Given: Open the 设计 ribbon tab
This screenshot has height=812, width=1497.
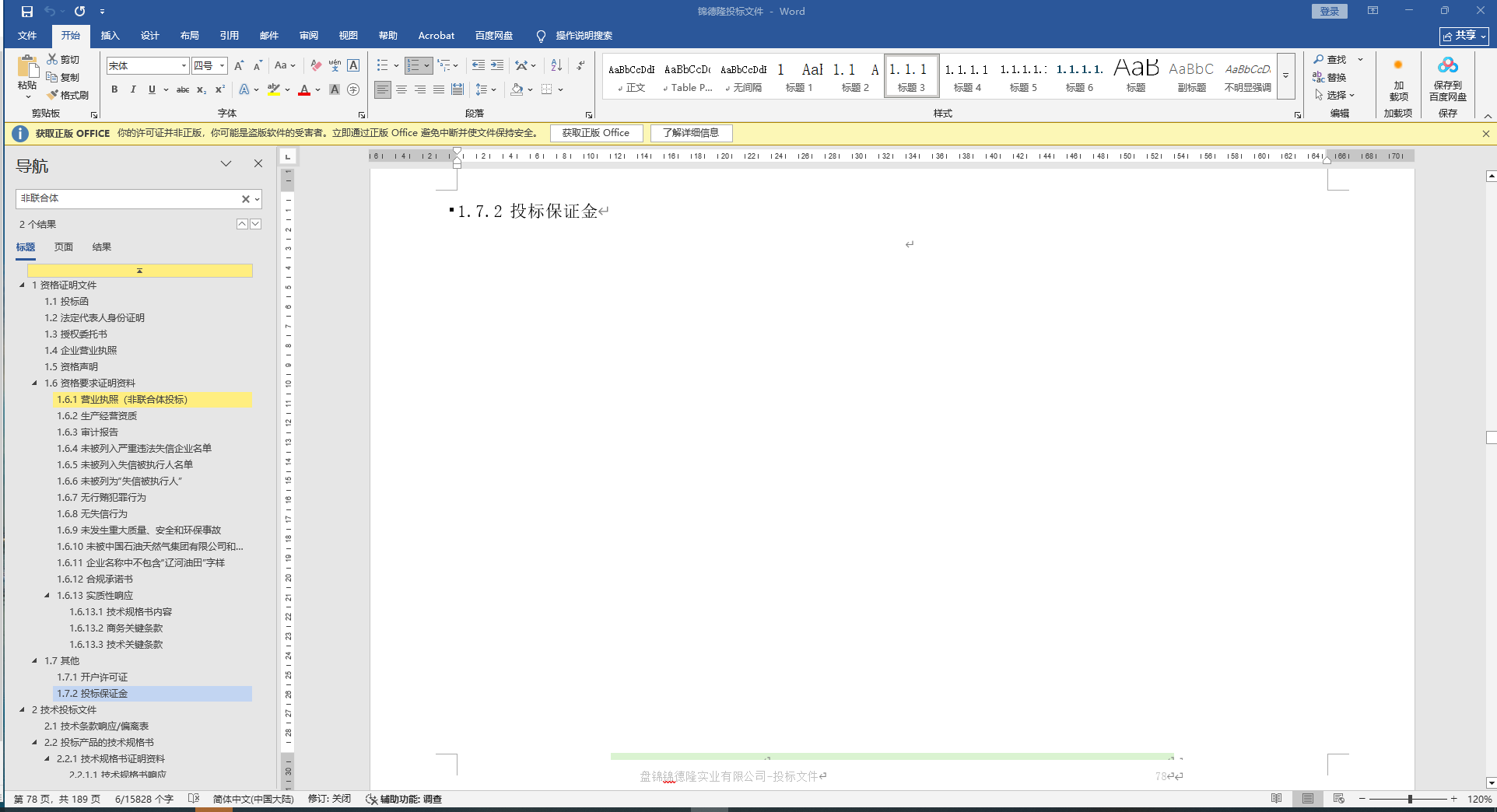Looking at the screenshot, I should (150, 36).
